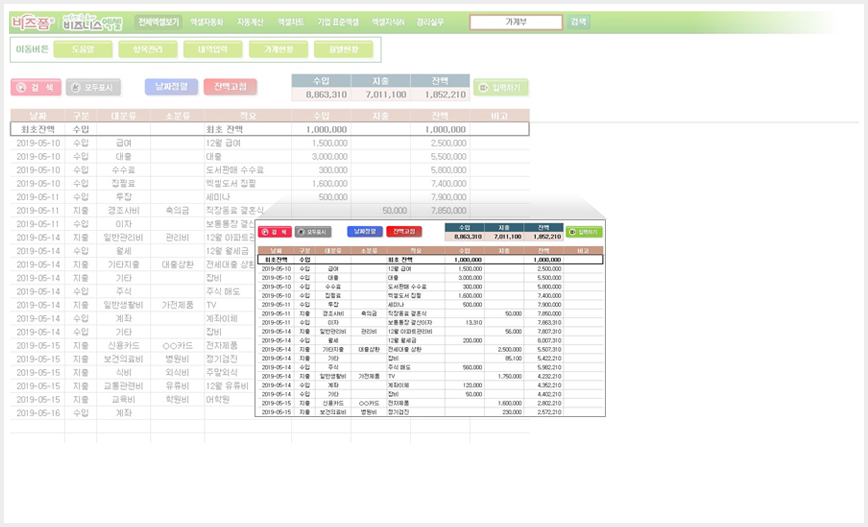868x527 pixels.
Task: Select the 축의금 cell in the main sheet
Action: click(x=177, y=210)
